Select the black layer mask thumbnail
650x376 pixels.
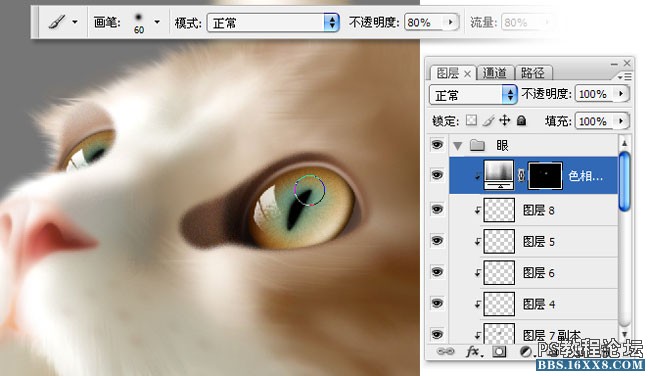(x=545, y=175)
